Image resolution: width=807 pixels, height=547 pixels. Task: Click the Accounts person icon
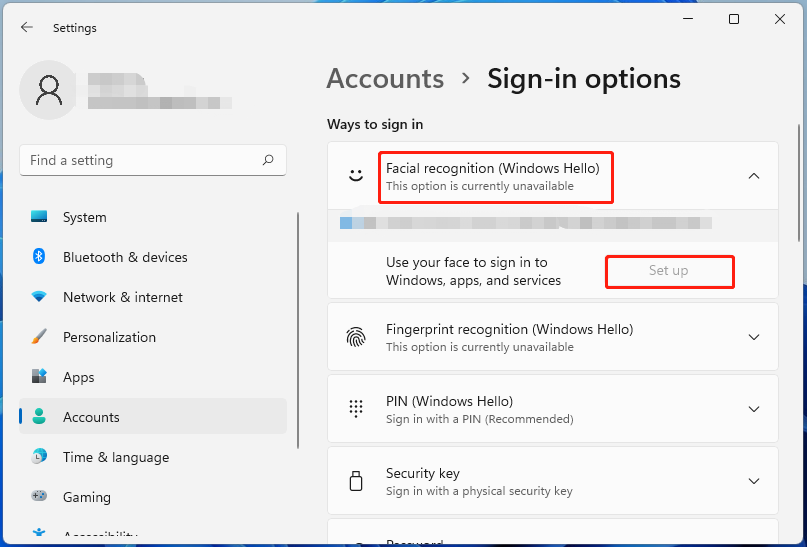(39, 416)
